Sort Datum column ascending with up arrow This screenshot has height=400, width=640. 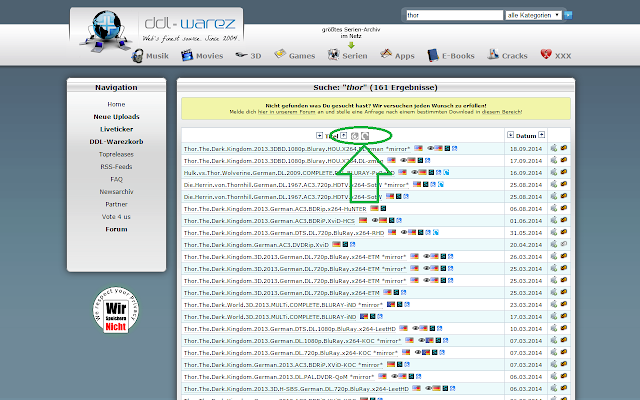coord(541,135)
